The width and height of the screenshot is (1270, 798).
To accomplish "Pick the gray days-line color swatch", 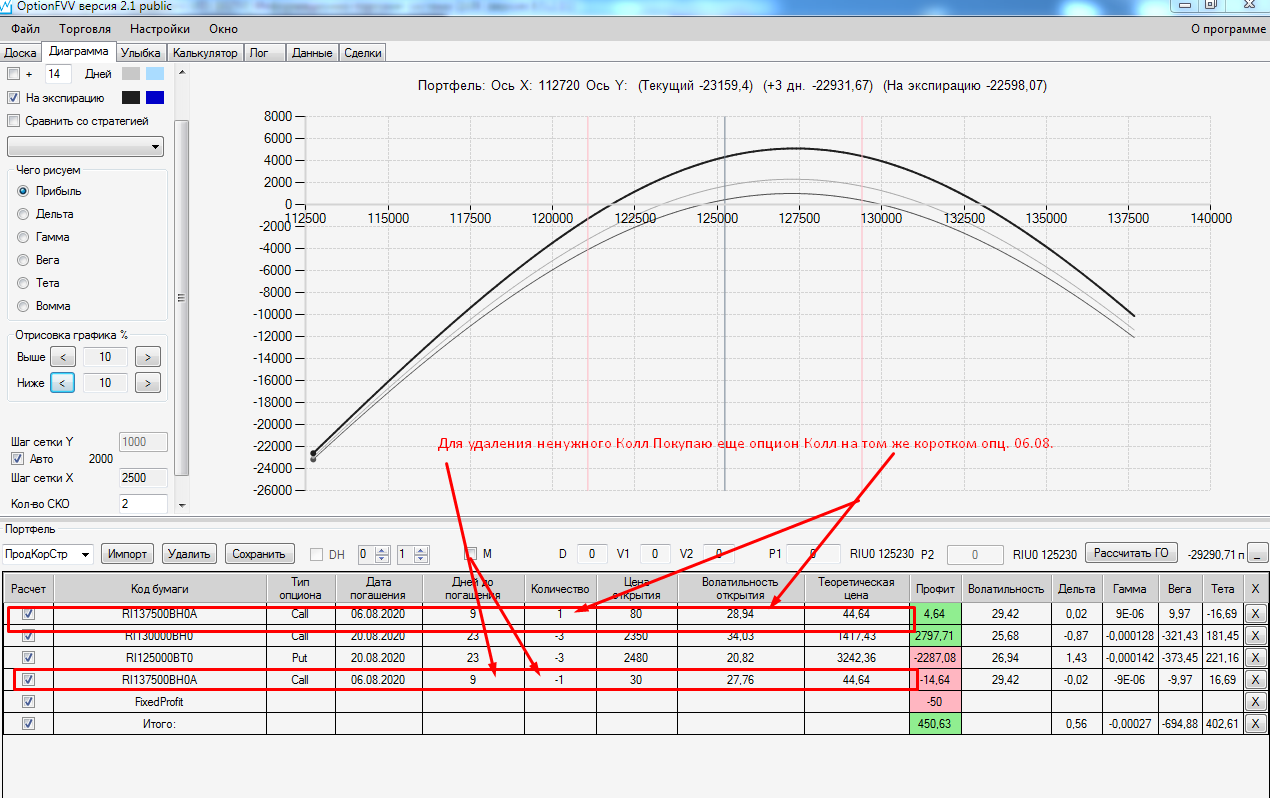I will (131, 74).
